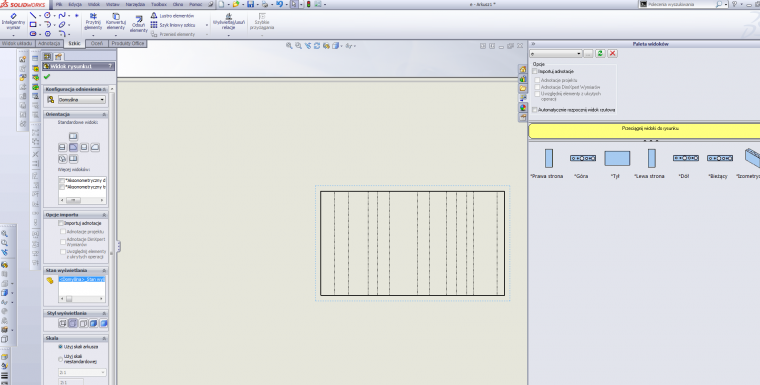Select Użyj skali niestandardowej radio

[x=61, y=359]
